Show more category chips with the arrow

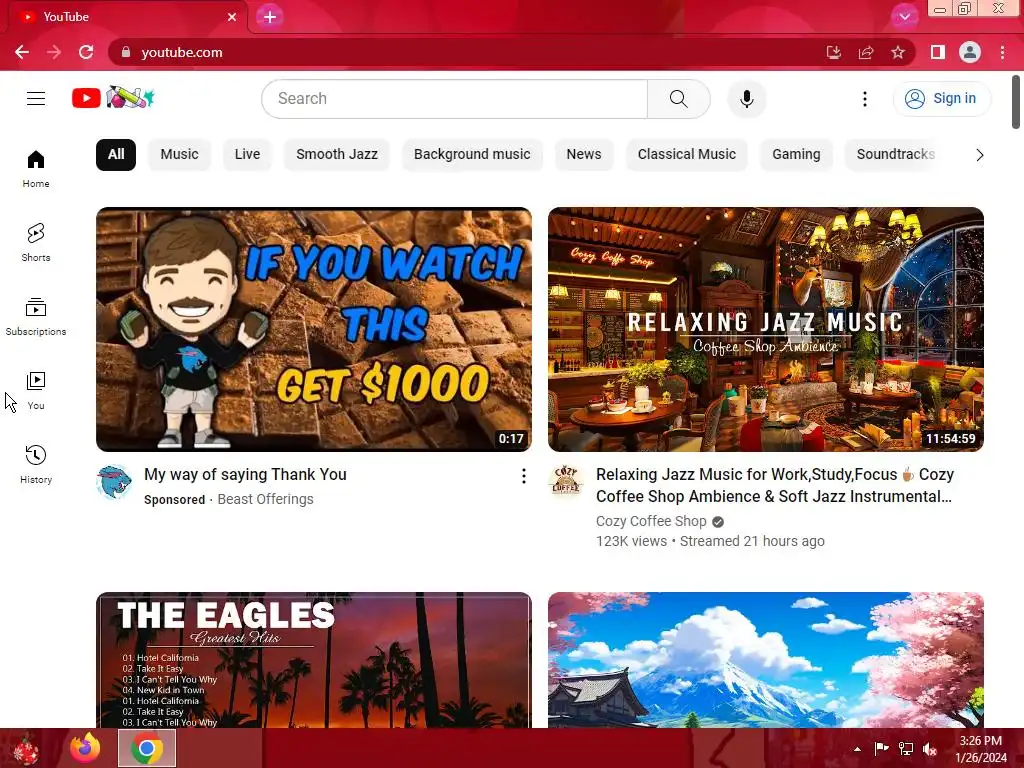tap(979, 155)
